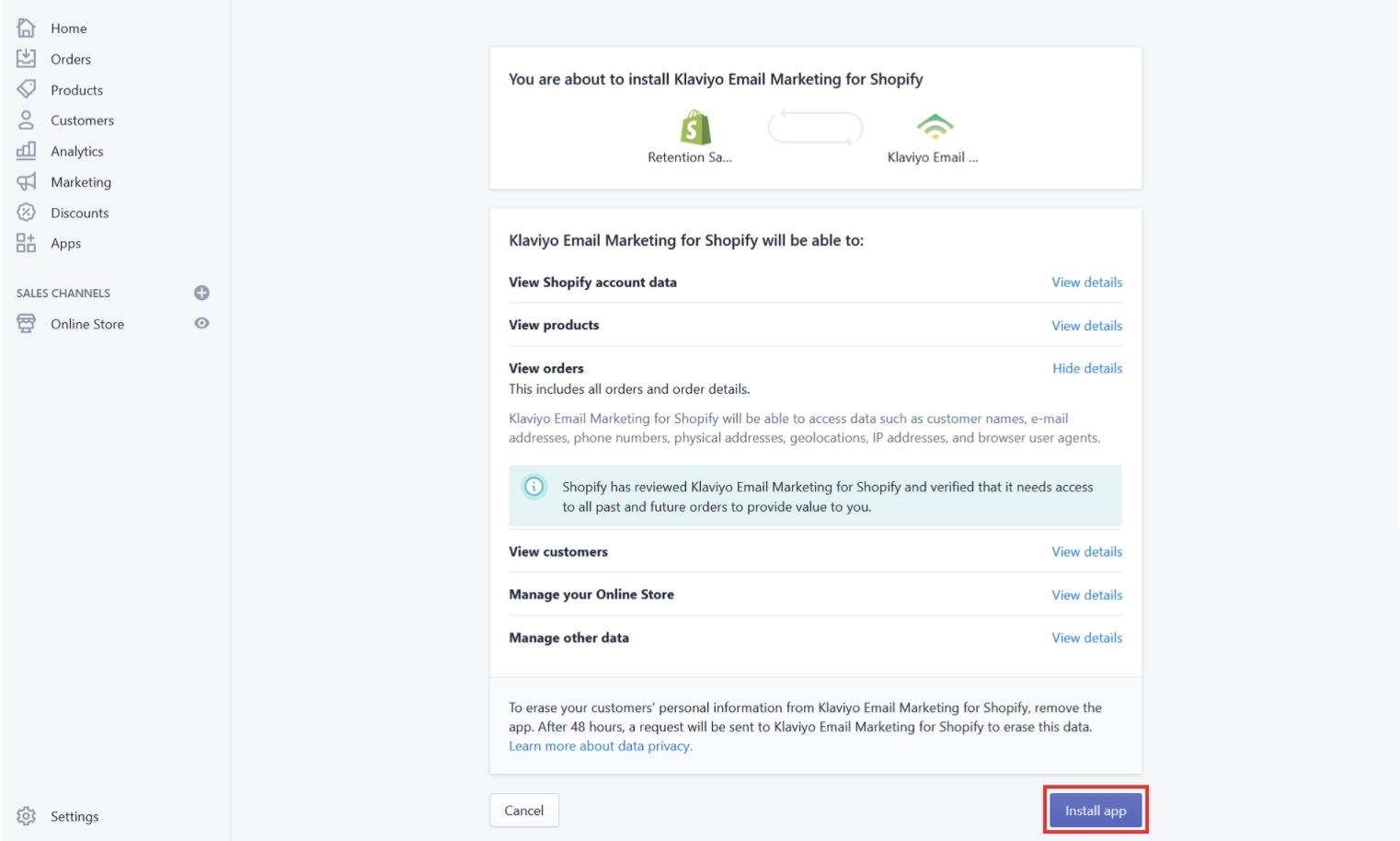The height and width of the screenshot is (841, 1400).
Task: Click the info icon in Shopify notice
Action: (534, 487)
